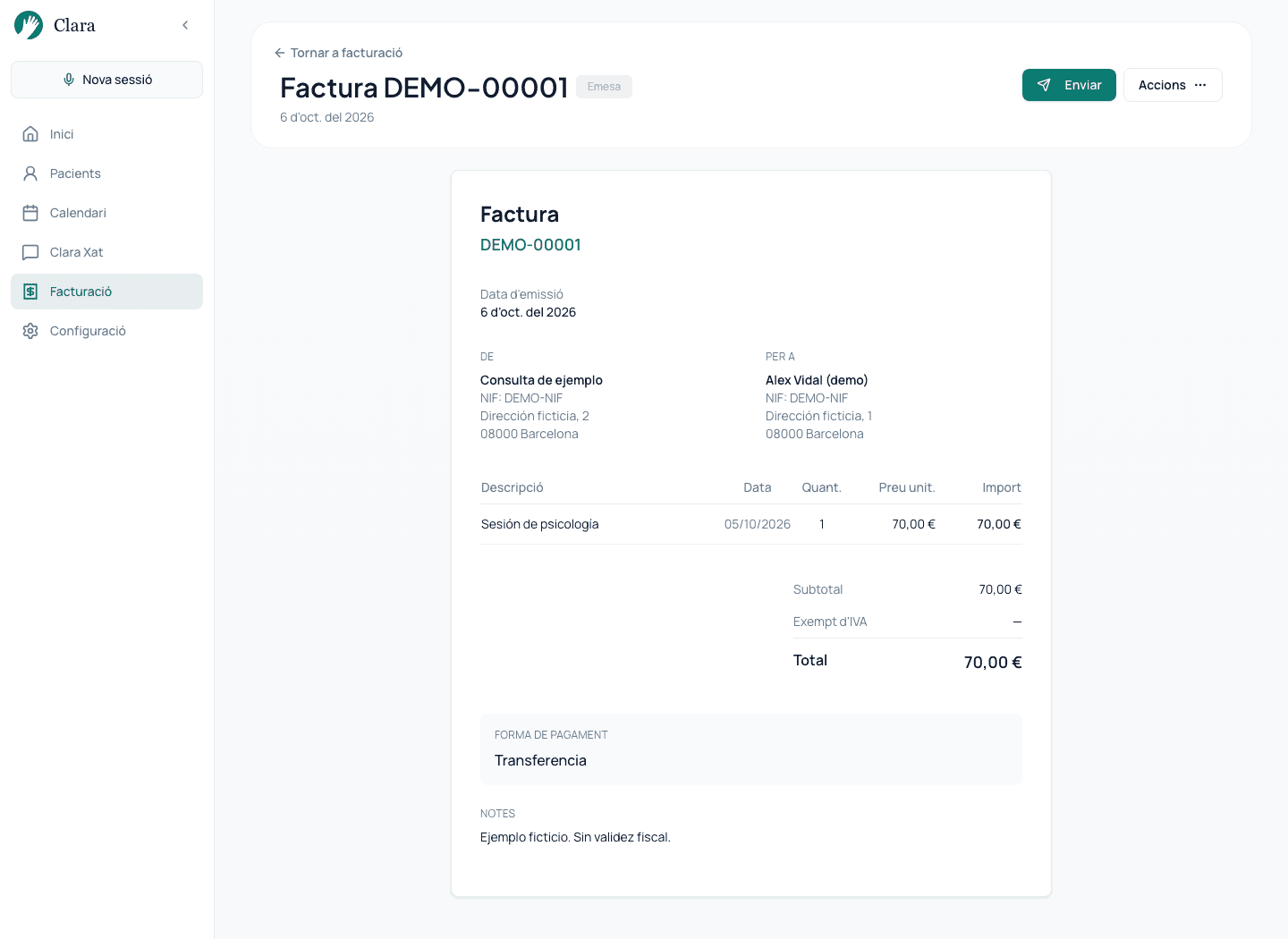Viewport: 1288px width, 939px height.
Task: Click the Clara hand logo icon
Action: [29, 25]
